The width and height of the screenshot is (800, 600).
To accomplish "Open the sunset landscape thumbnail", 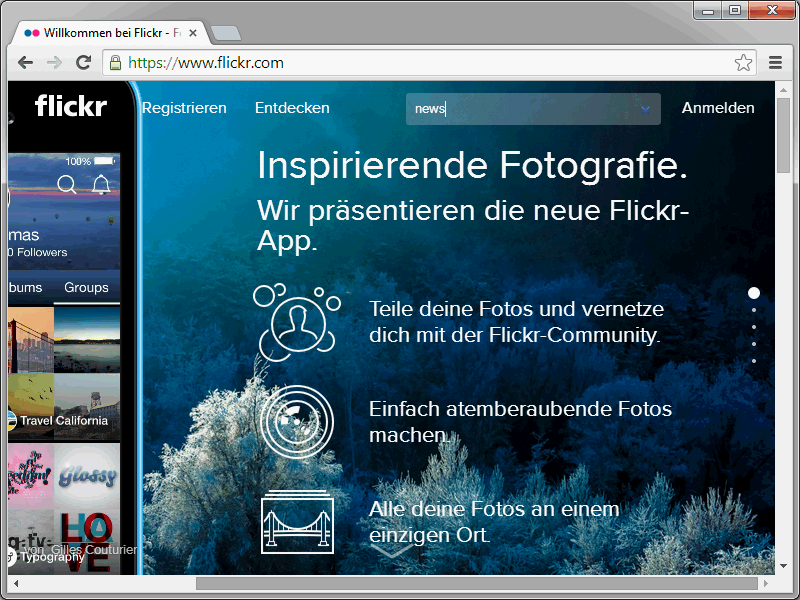I will [87, 340].
